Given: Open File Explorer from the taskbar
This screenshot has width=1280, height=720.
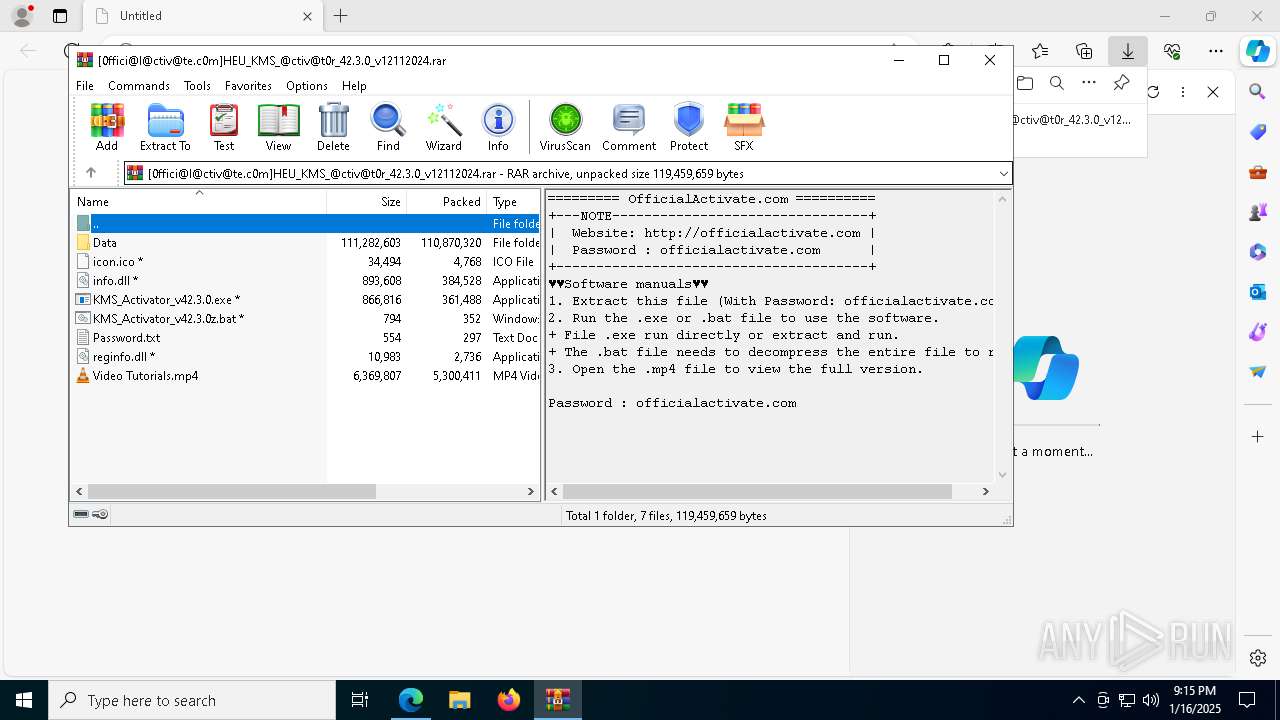Looking at the screenshot, I should click(x=459, y=700).
